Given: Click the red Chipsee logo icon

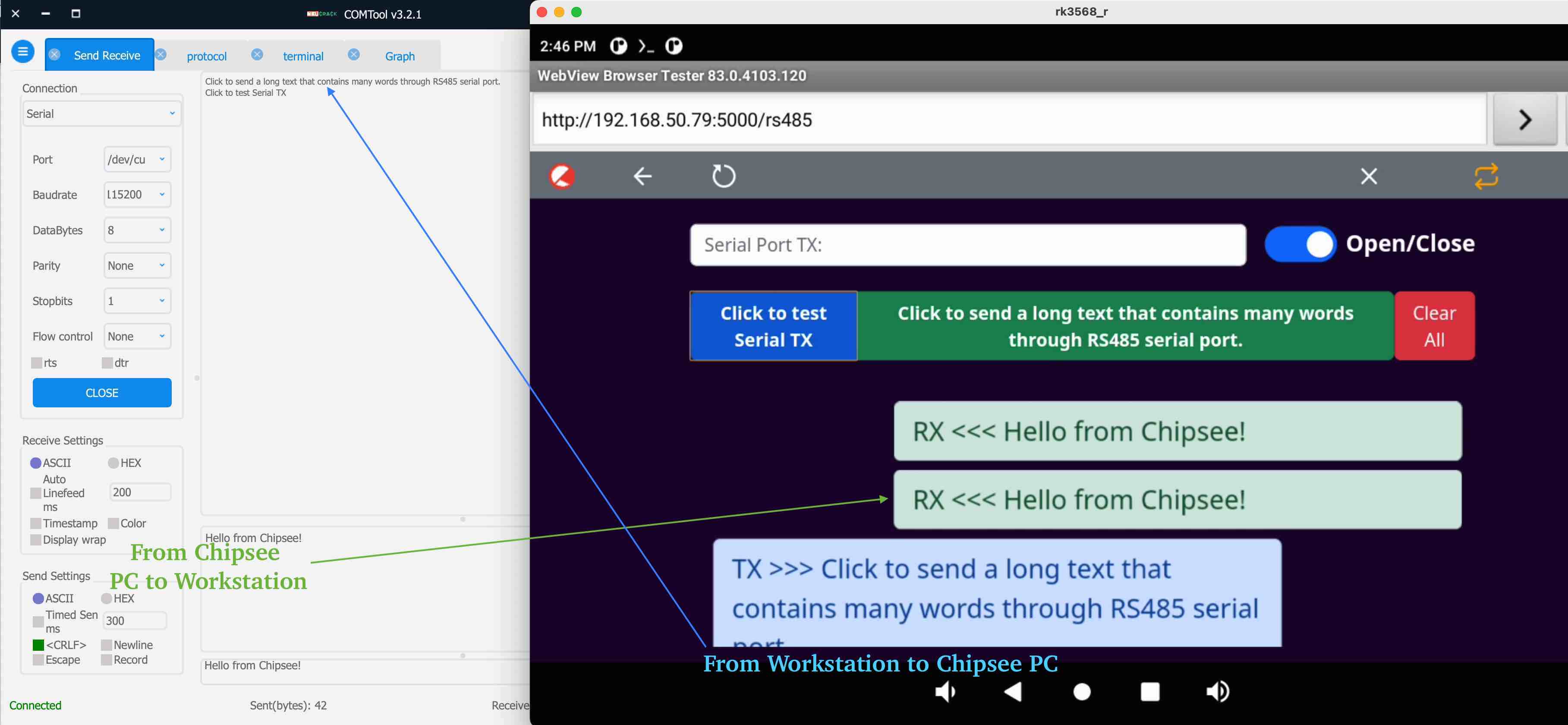Looking at the screenshot, I should pos(562,177).
